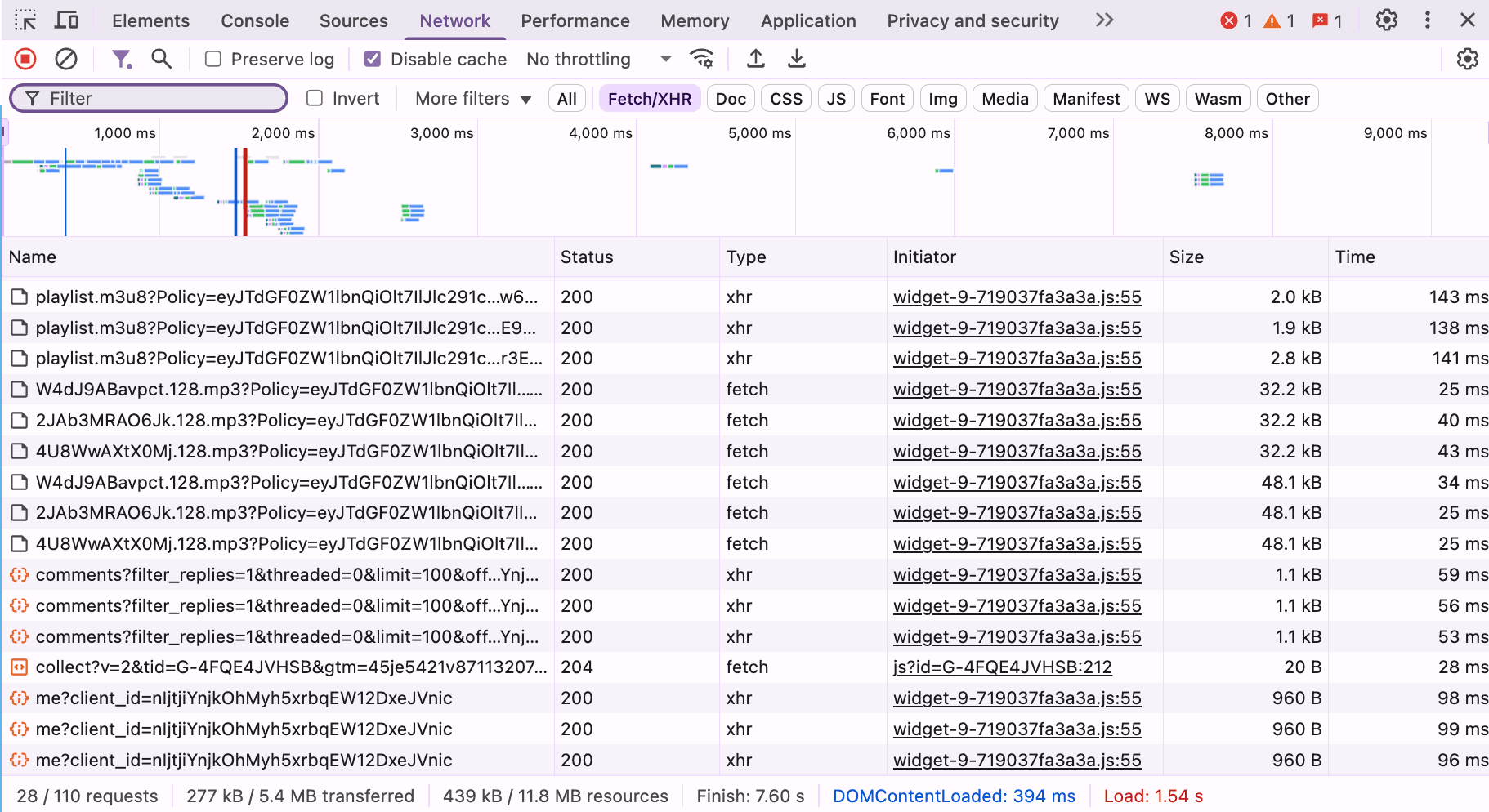Open the Performance tab
The height and width of the screenshot is (812, 1489).
pos(575,20)
